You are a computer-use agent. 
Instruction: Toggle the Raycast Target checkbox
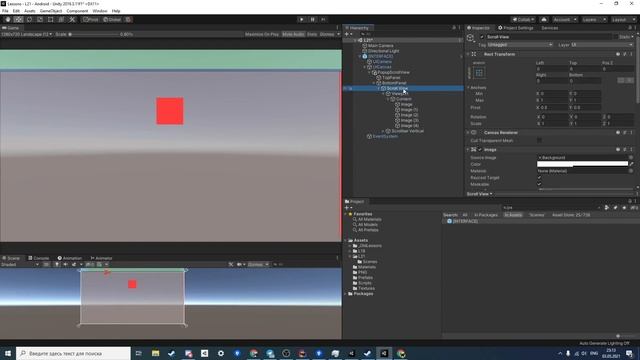[x=539, y=178]
